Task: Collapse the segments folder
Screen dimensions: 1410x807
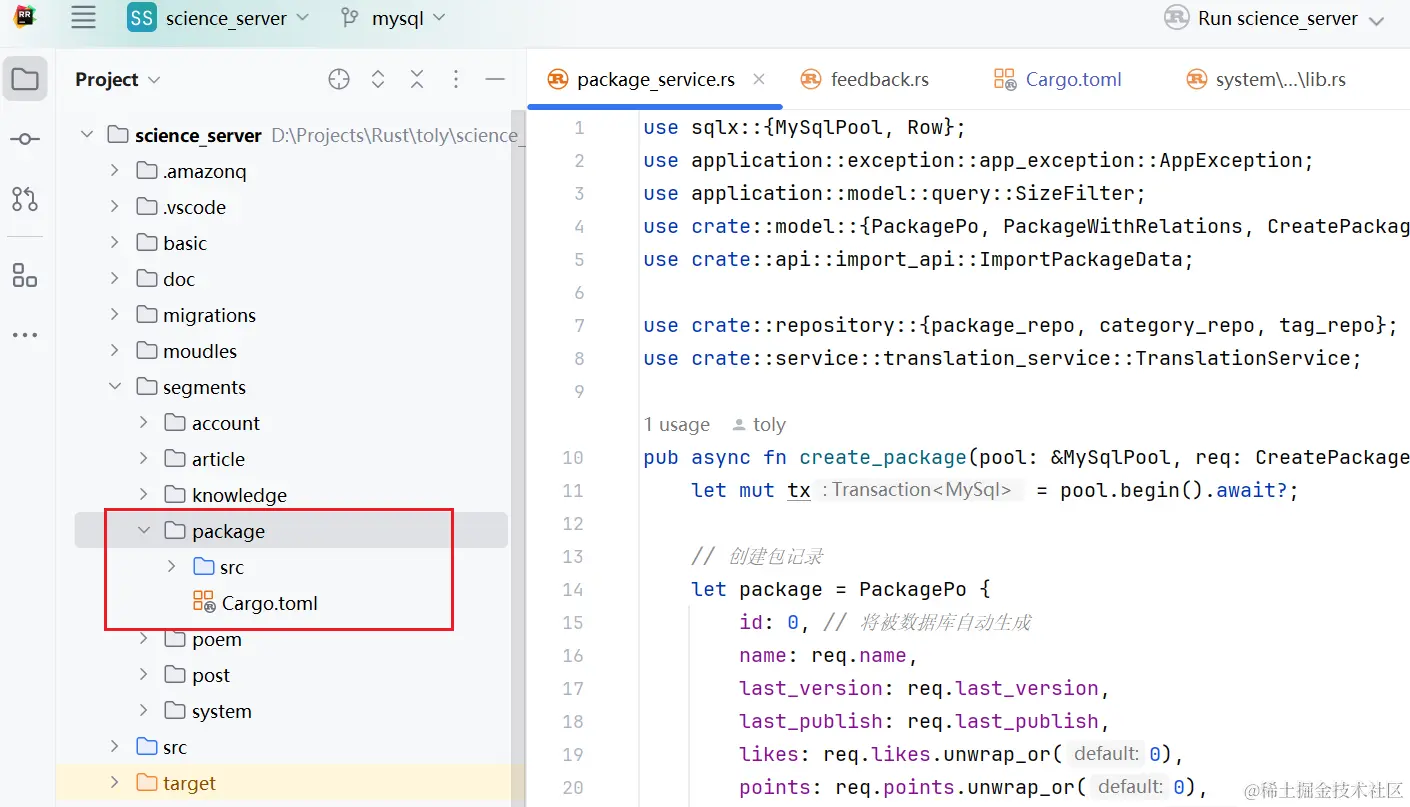Action: 115,387
